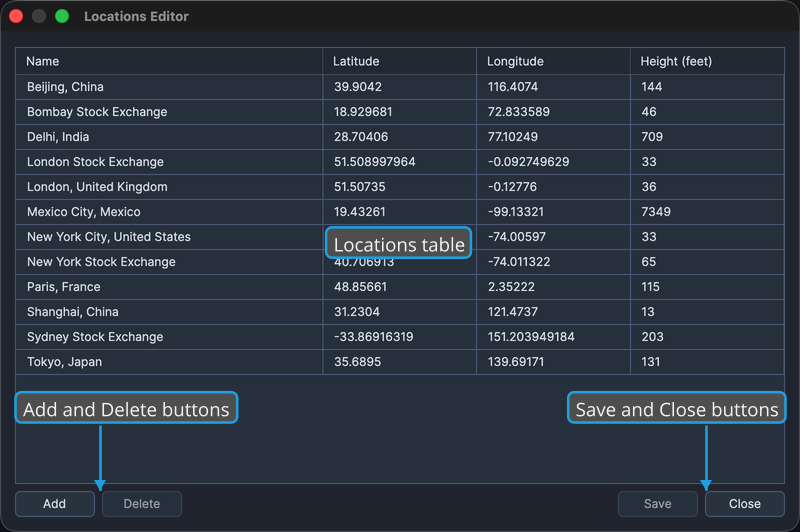Screen dimensions: 800x532
Task: Maximize window with green title bar button
Action: pyautogui.click(x=62, y=16)
